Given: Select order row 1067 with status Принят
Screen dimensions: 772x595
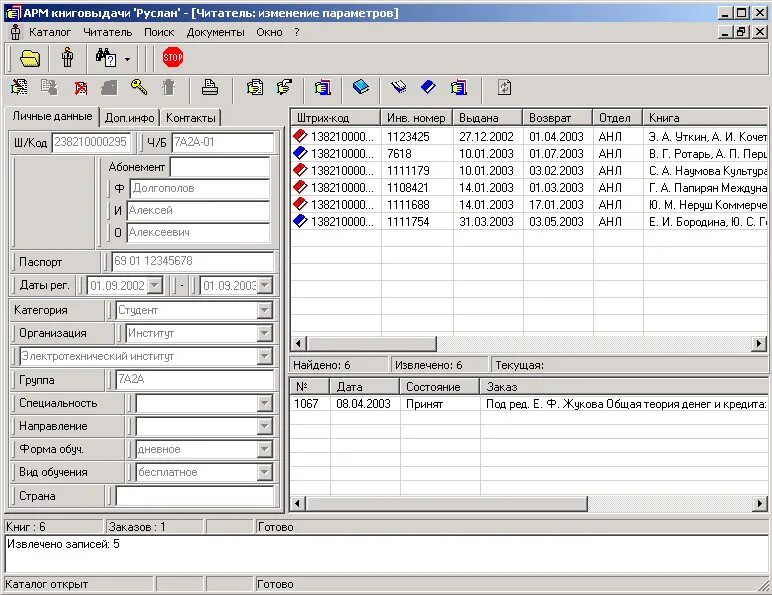Looking at the screenshot, I should tap(528, 404).
